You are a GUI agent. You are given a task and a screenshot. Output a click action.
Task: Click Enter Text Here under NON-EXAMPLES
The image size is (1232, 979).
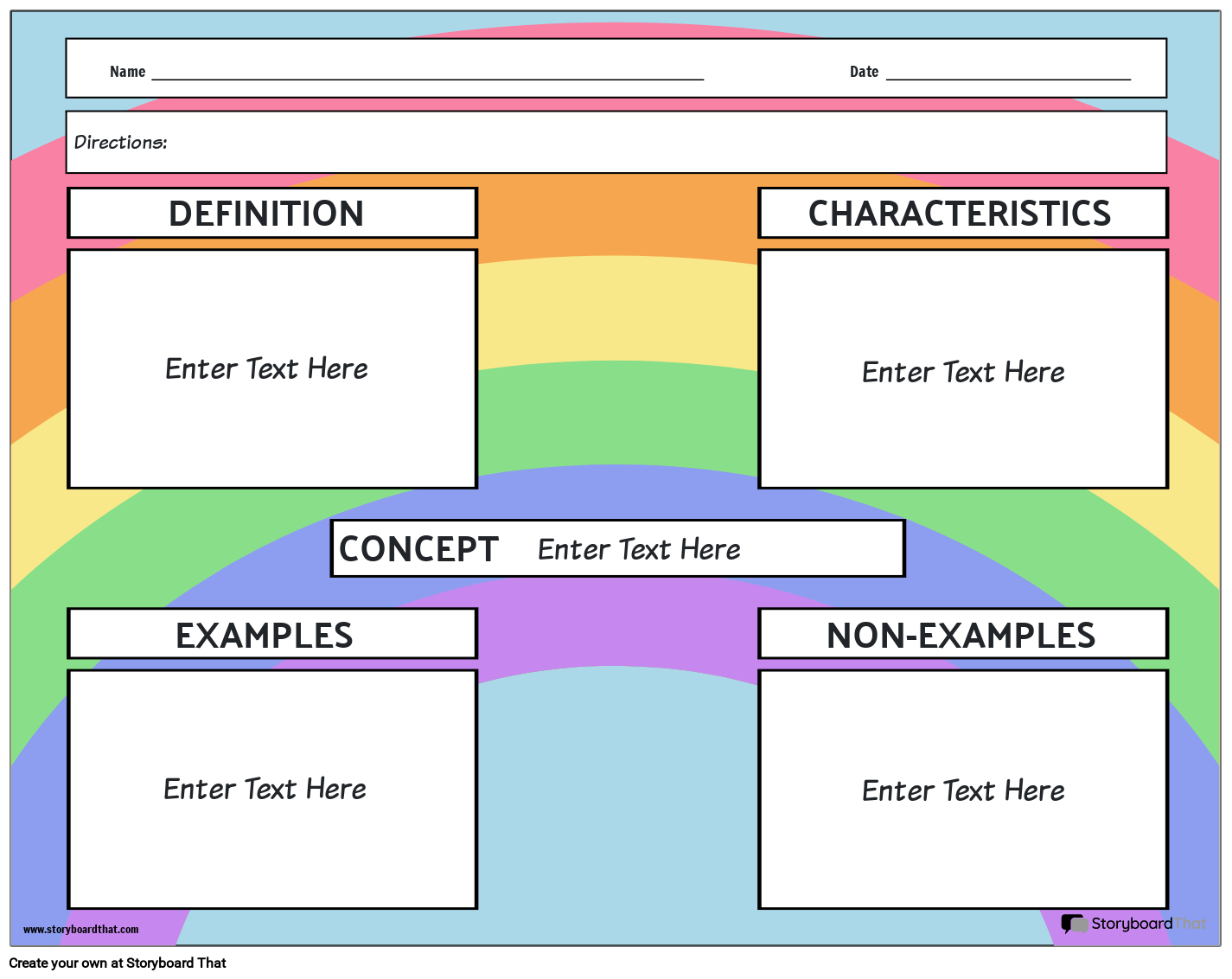963,790
